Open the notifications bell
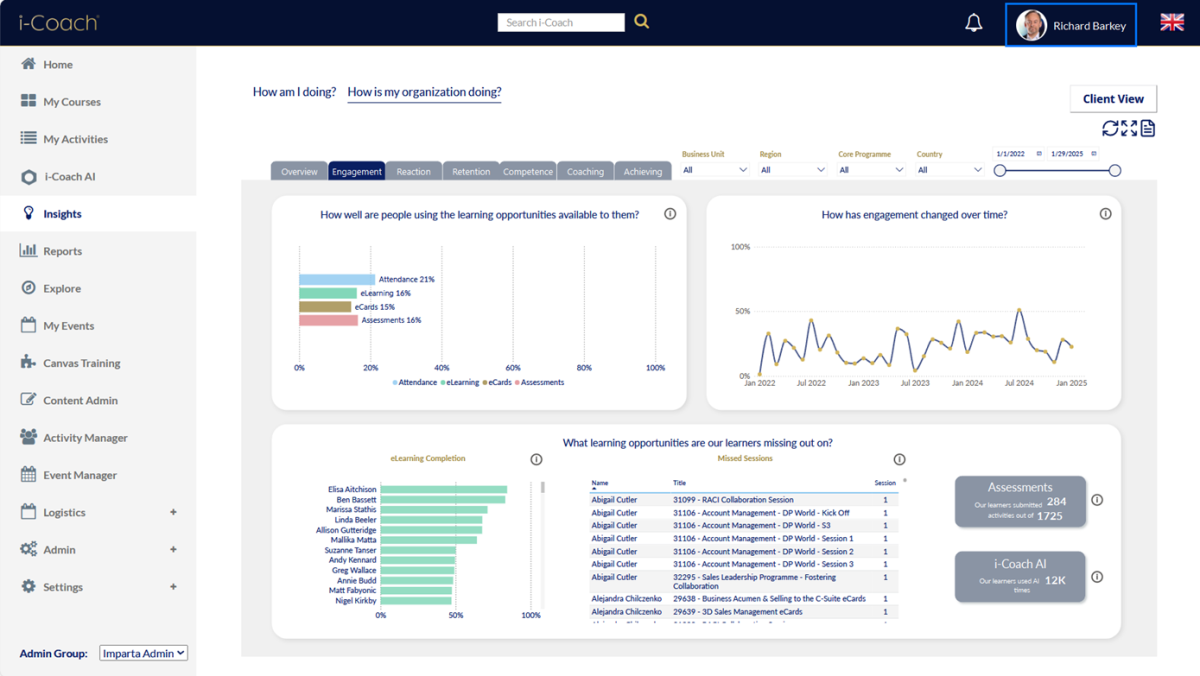The image size is (1200, 676). [x=974, y=23]
